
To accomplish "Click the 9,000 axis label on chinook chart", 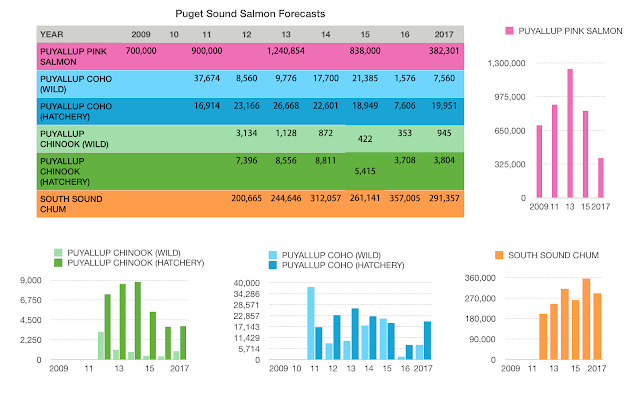I will point(31,280).
